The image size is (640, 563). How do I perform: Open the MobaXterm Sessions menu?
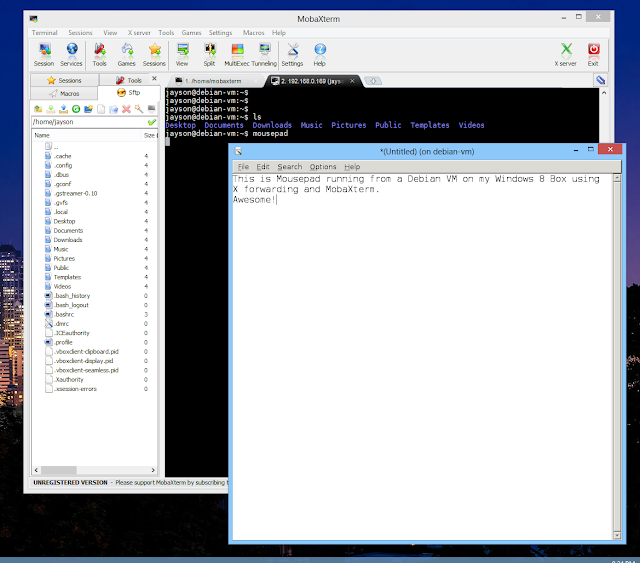point(80,33)
